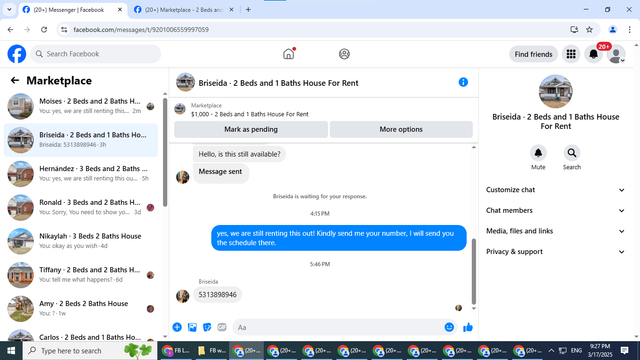Mute the conversation bell icon

(538, 153)
